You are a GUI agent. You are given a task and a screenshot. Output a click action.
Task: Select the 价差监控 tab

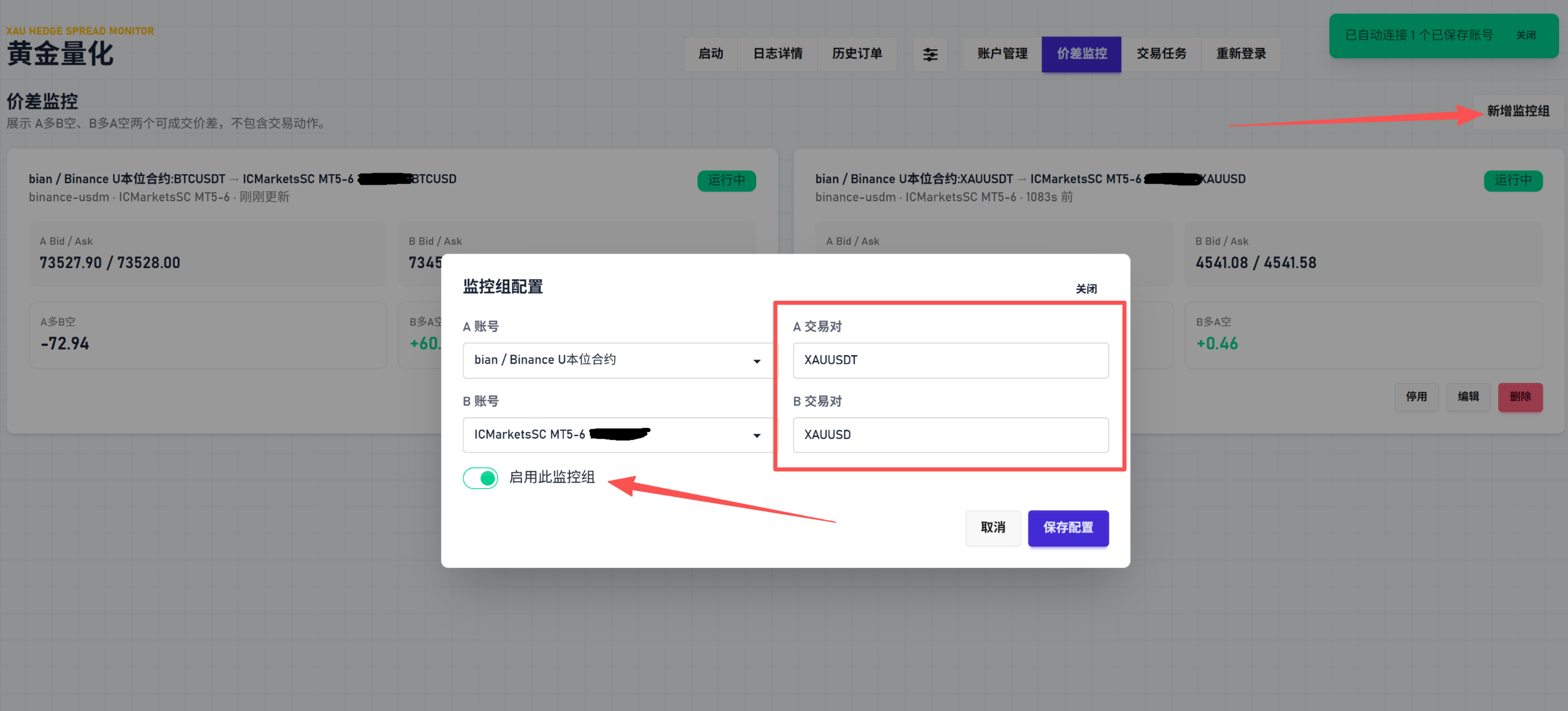point(1081,54)
